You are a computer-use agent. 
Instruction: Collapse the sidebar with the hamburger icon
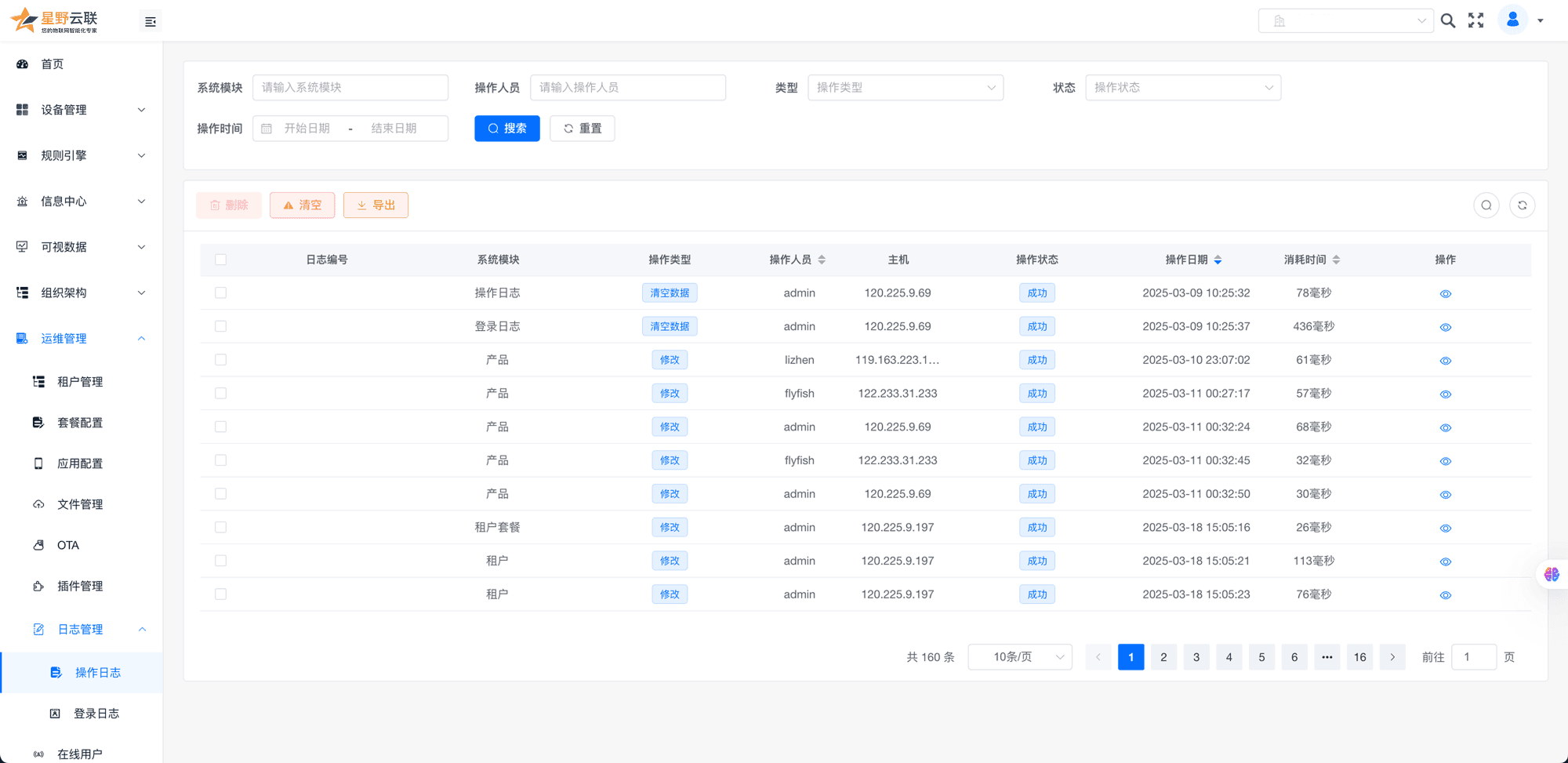pyautogui.click(x=151, y=22)
